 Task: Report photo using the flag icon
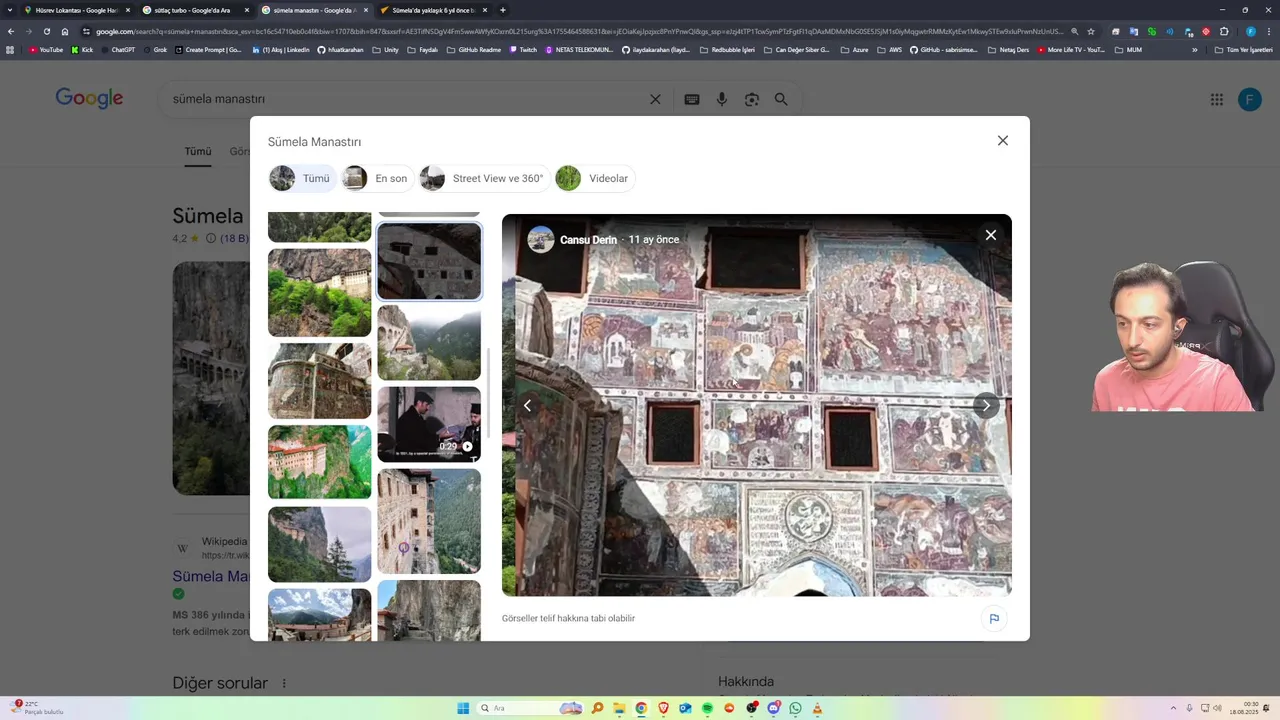[x=994, y=618]
